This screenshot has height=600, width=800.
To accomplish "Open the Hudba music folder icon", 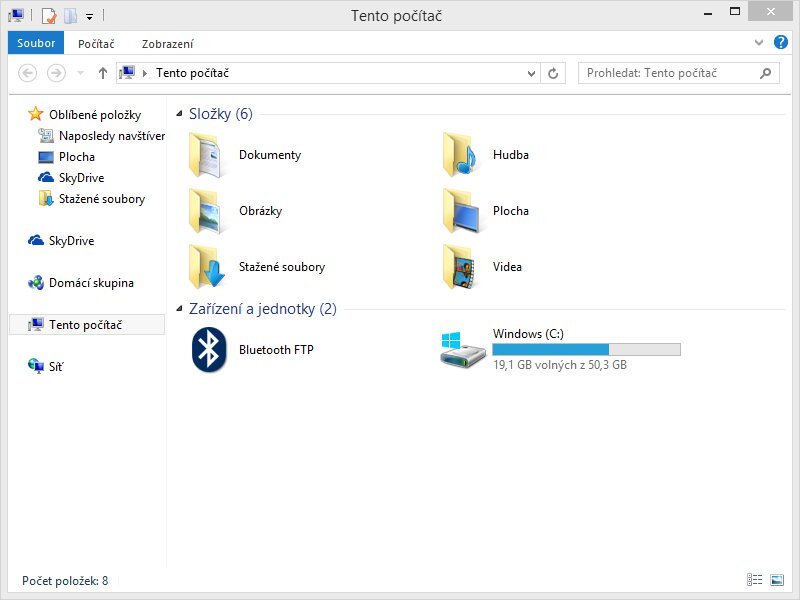I will (x=462, y=155).
